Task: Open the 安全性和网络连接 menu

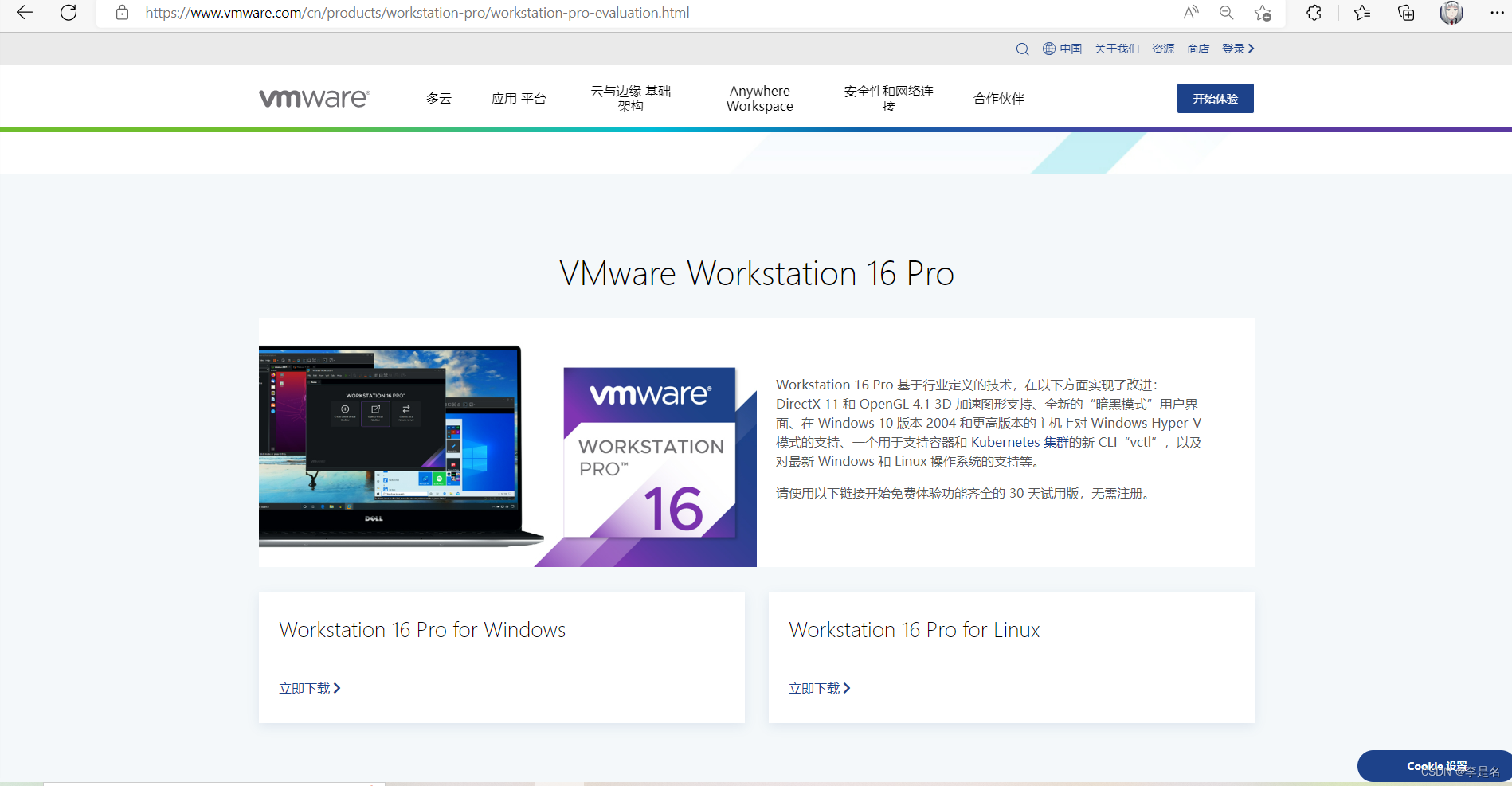Action: (x=888, y=98)
